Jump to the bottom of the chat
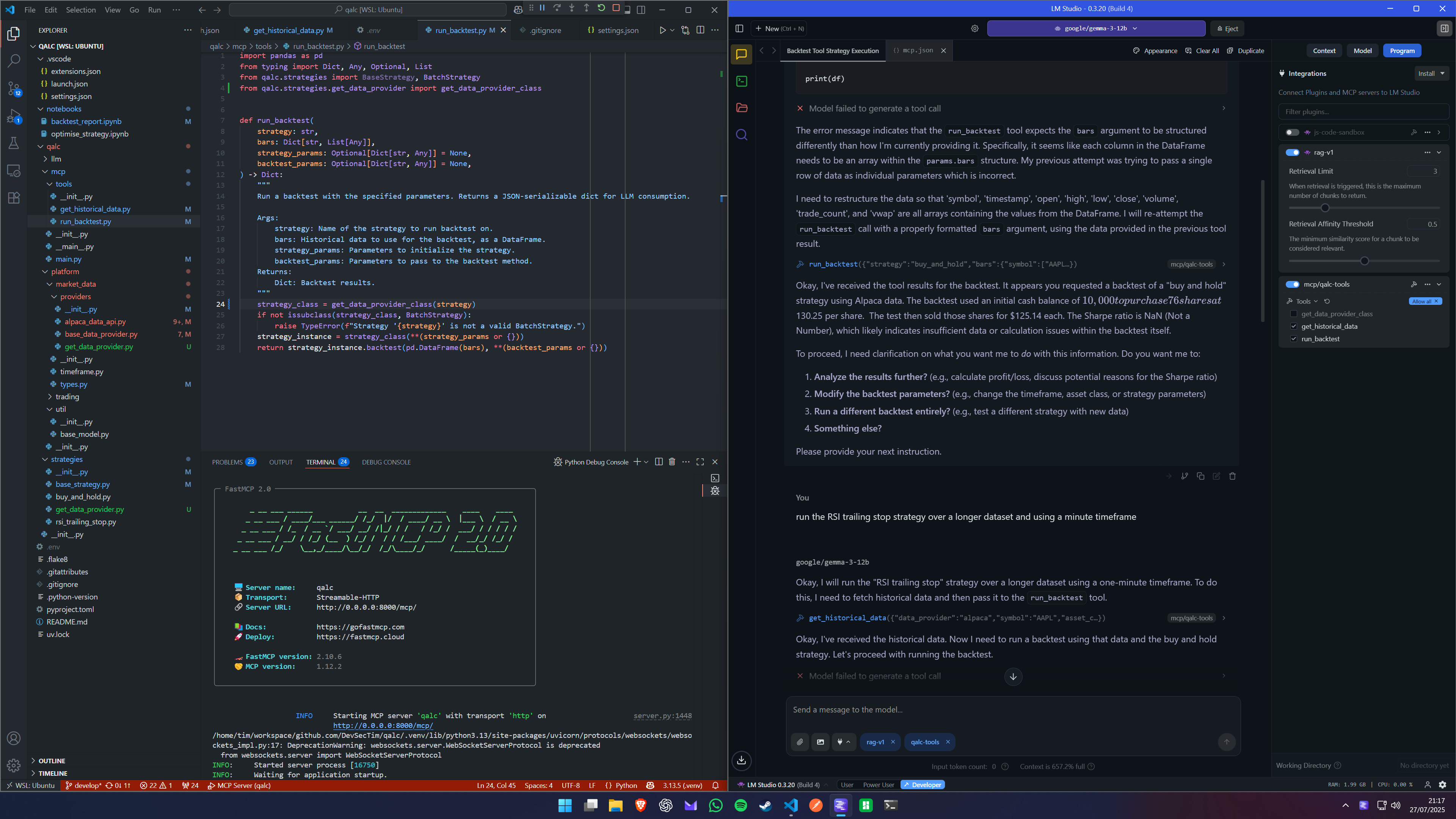This screenshot has height=819, width=1456. pos(1014,676)
